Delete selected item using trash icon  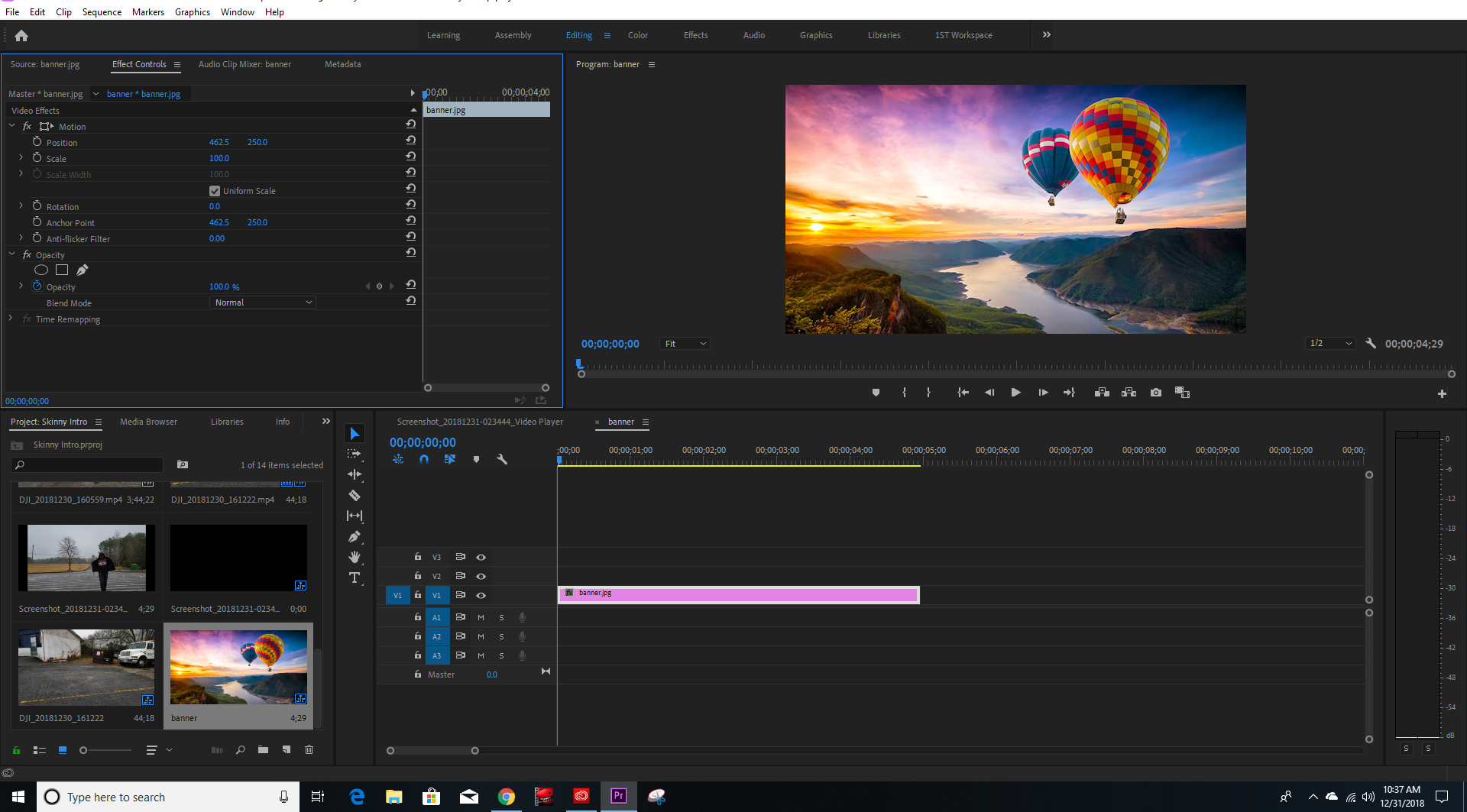tap(309, 750)
